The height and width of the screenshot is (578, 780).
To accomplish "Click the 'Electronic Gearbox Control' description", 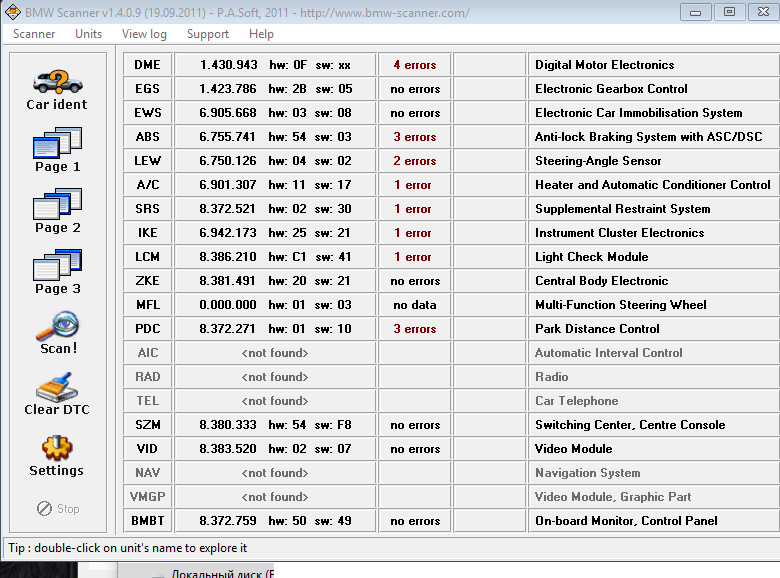I will [611, 89].
